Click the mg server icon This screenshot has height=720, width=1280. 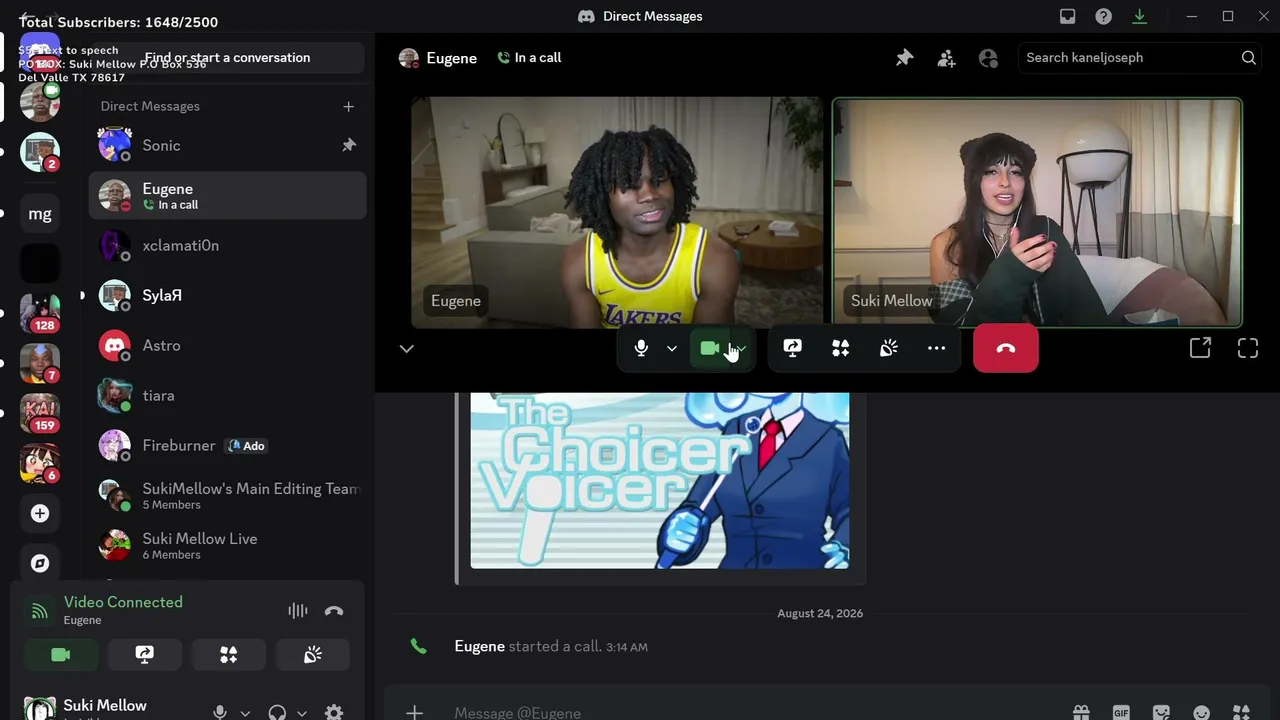pyautogui.click(x=40, y=213)
